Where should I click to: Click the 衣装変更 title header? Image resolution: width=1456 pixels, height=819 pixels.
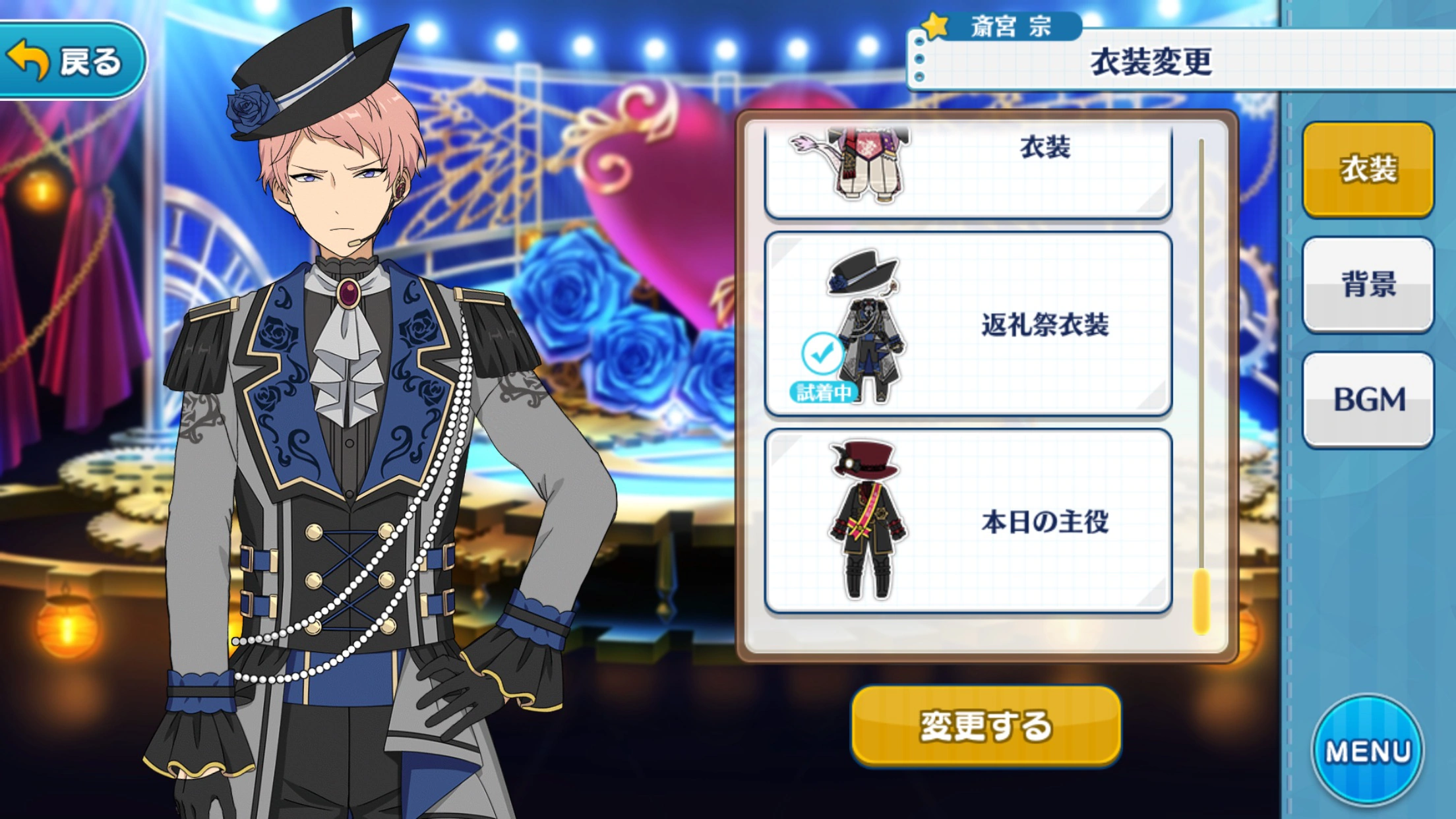1151,62
